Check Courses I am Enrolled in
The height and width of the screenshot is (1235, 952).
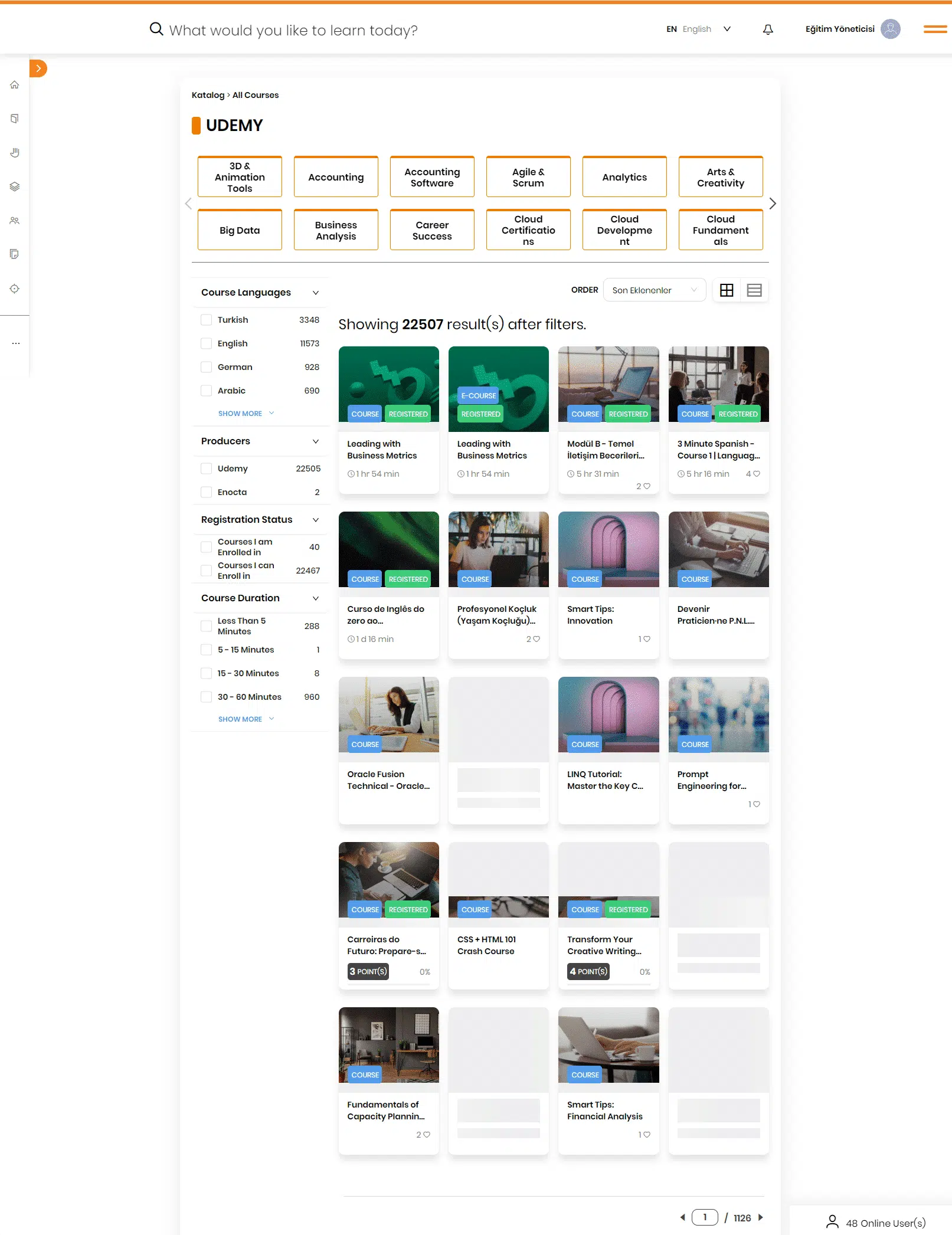tap(207, 547)
